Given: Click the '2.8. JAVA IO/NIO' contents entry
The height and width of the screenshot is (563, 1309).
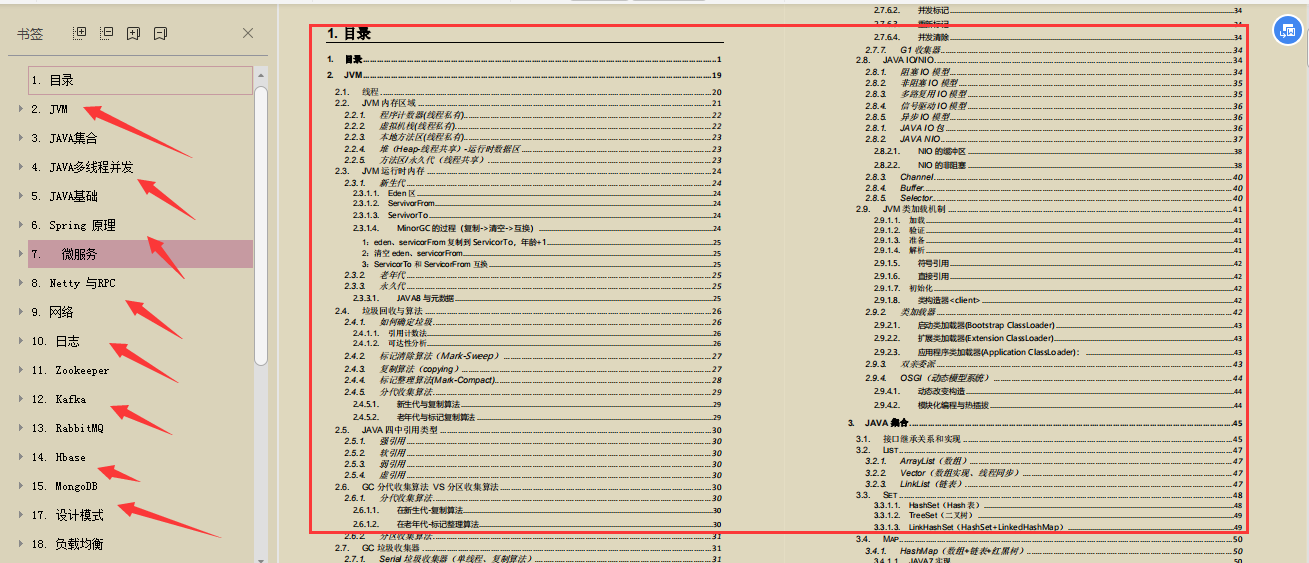Looking at the screenshot, I should tap(1049, 60).
